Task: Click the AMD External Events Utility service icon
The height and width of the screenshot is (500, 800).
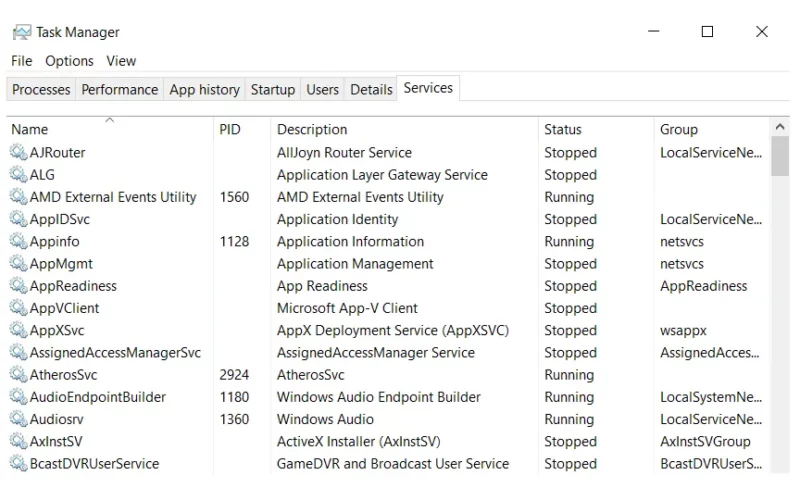Action: point(18,196)
